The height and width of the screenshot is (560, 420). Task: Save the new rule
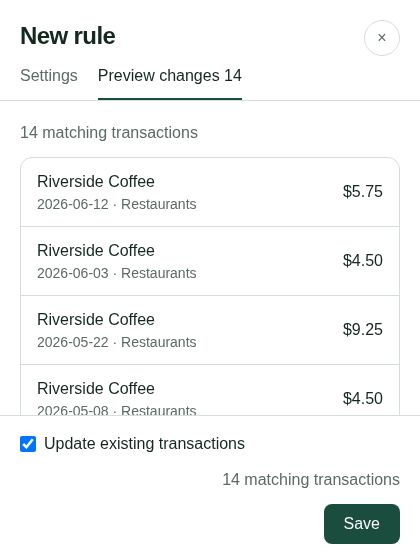coord(362,524)
